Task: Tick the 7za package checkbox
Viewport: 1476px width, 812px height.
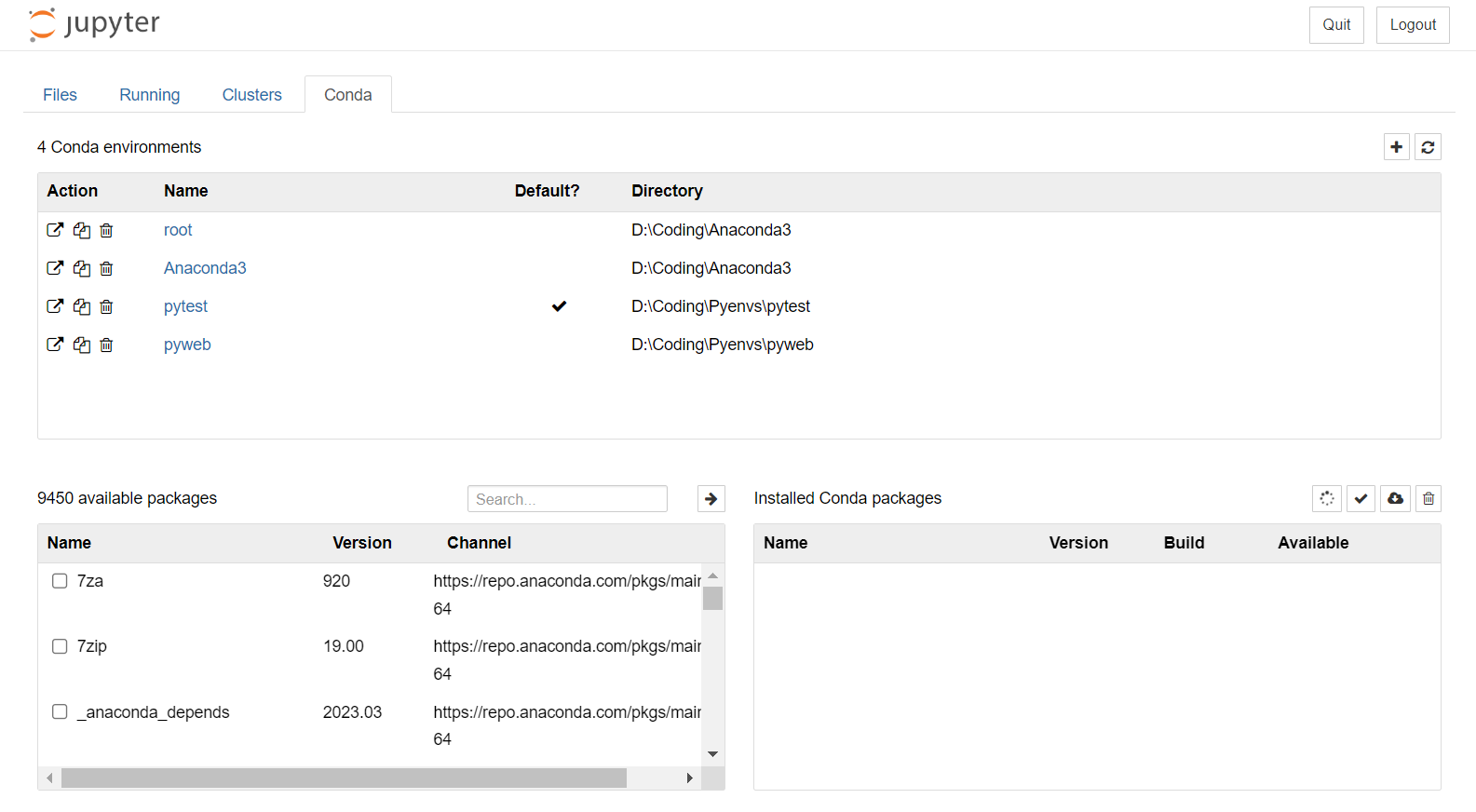Action: 60,581
